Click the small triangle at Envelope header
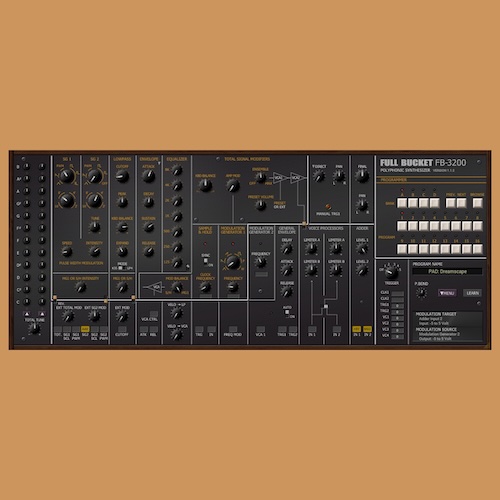The width and height of the screenshot is (500, 500). 159,163
